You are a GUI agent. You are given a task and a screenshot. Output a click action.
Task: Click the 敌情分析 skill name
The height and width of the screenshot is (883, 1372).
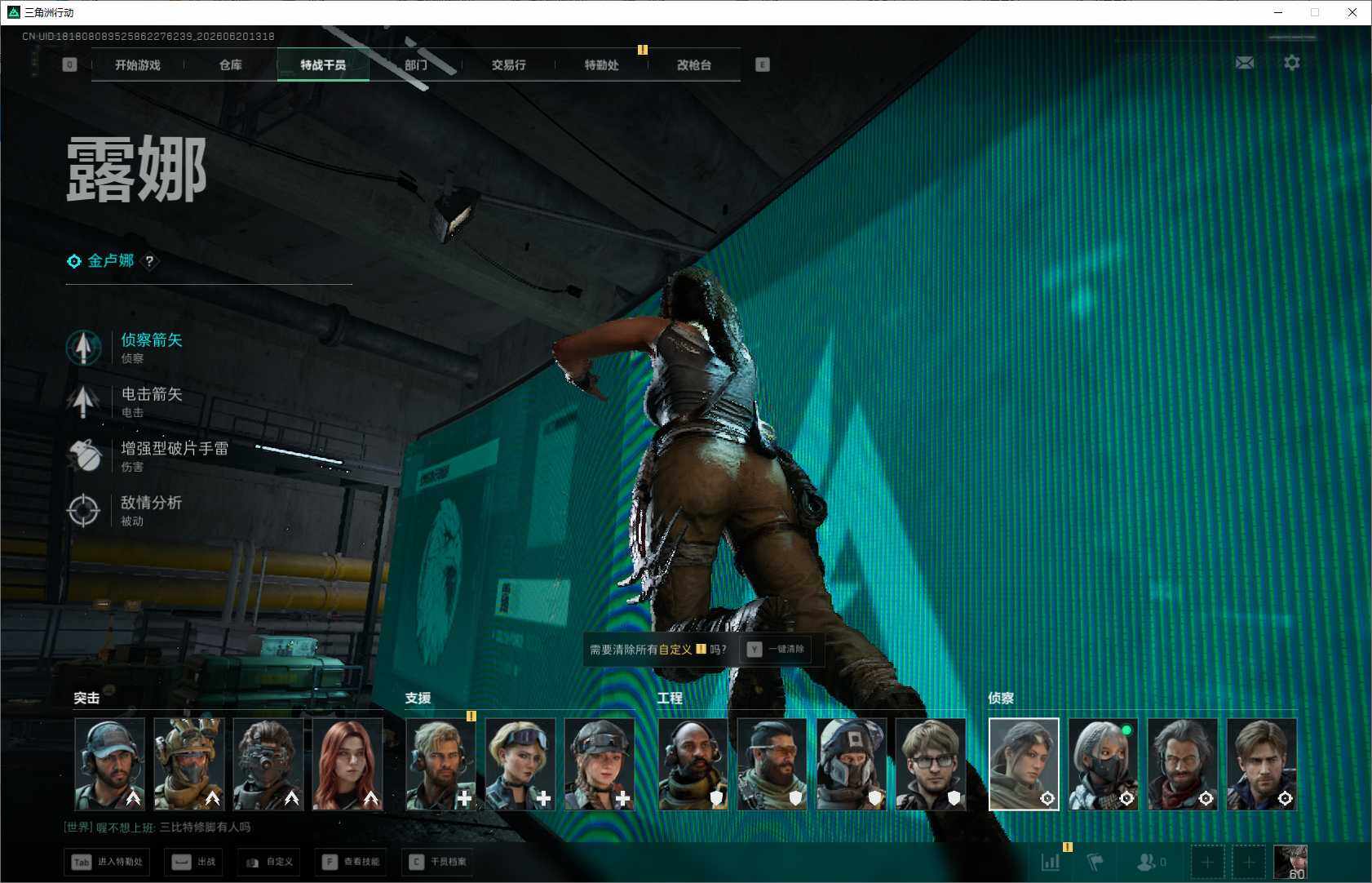152,503
